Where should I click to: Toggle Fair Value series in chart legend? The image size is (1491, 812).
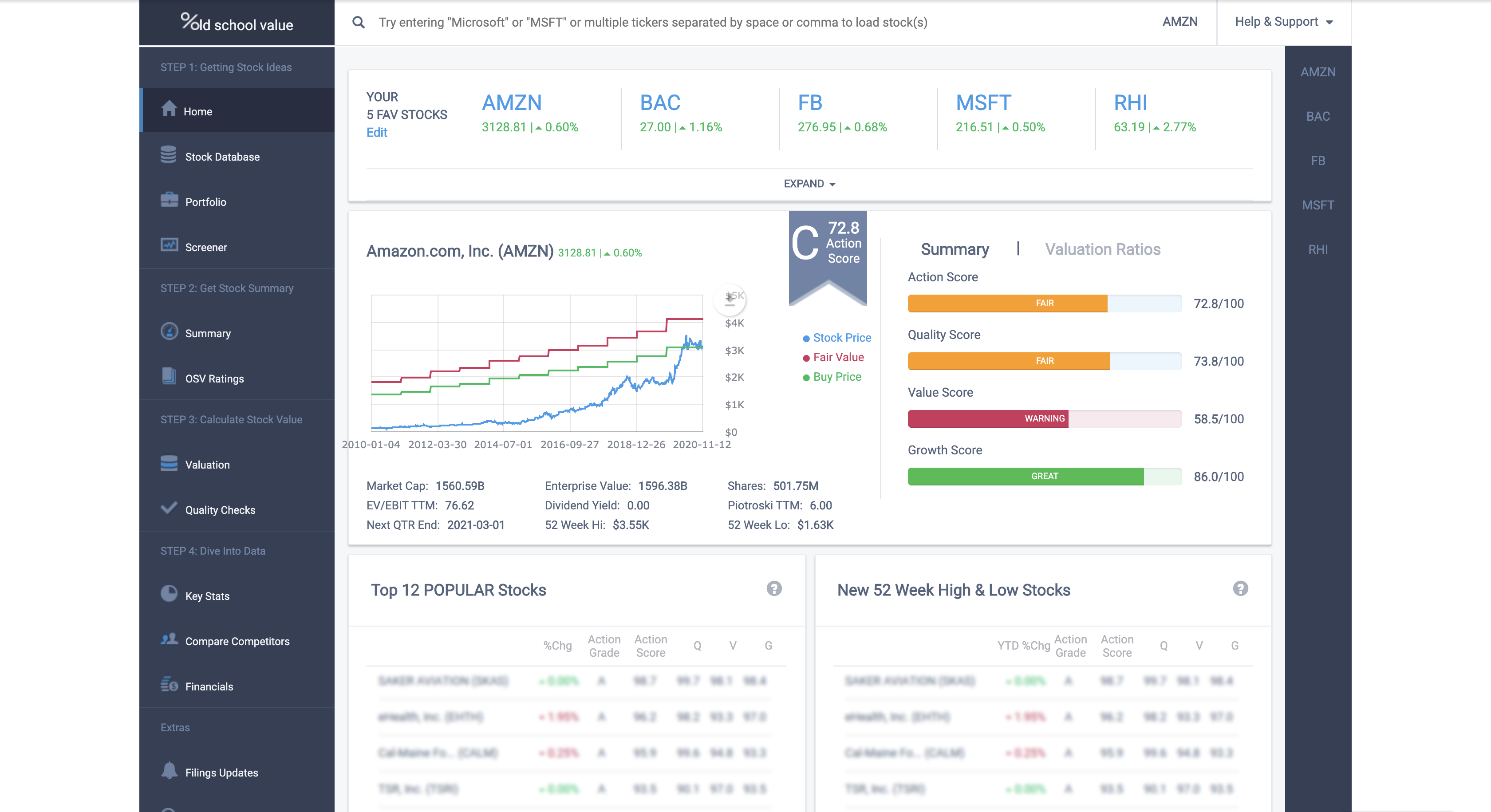tap(833, 357)
